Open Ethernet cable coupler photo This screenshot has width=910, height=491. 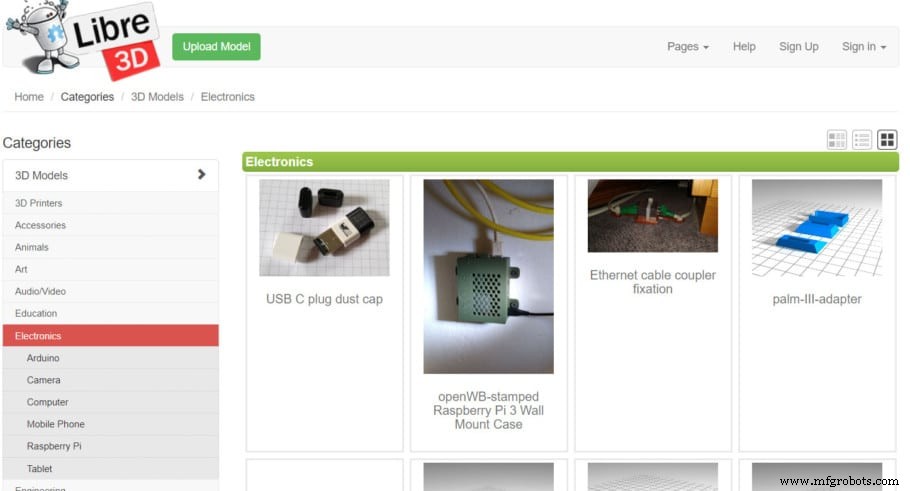653,216
